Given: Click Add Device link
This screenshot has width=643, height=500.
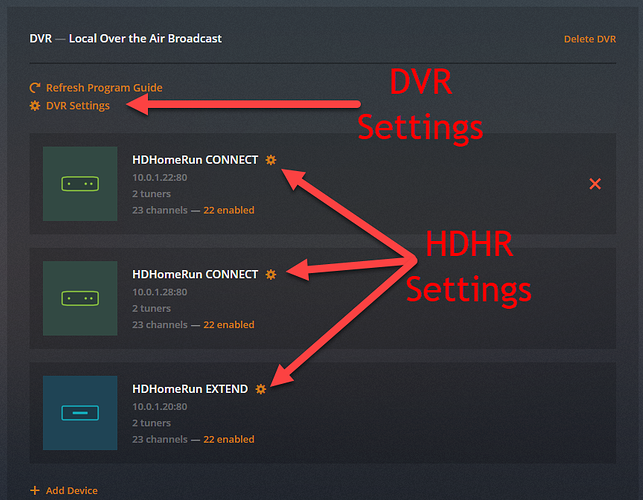Looking at the screenshot, I should (x=72, y=491).
